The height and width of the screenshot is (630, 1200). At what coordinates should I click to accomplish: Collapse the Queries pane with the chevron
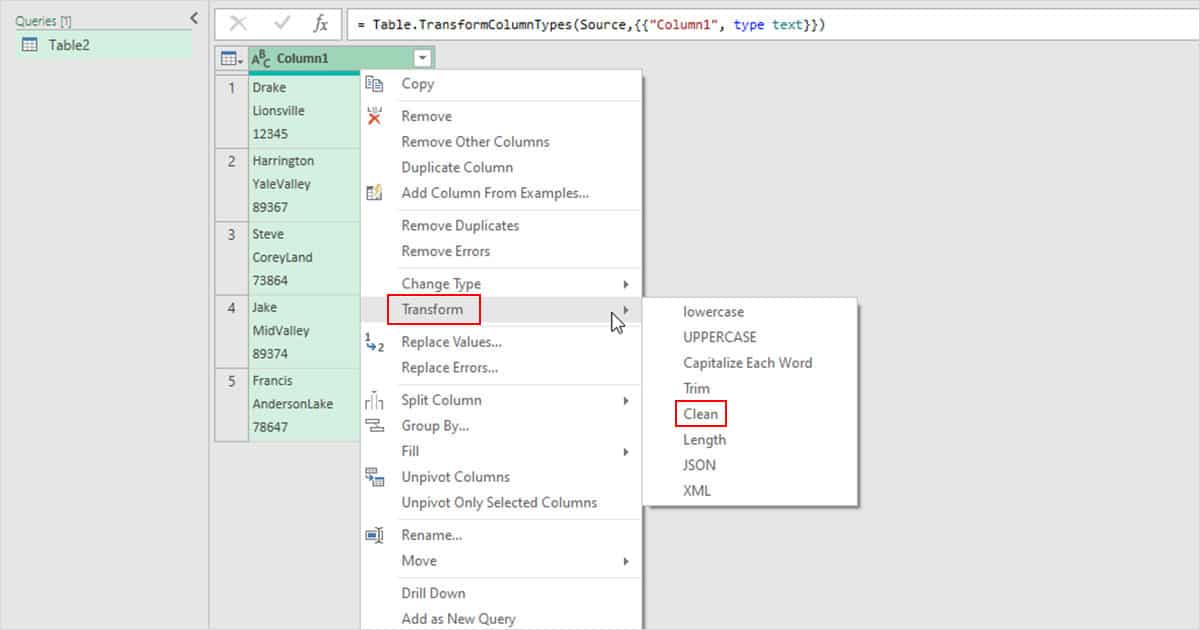pyautogui.click(x=193, y=17)
